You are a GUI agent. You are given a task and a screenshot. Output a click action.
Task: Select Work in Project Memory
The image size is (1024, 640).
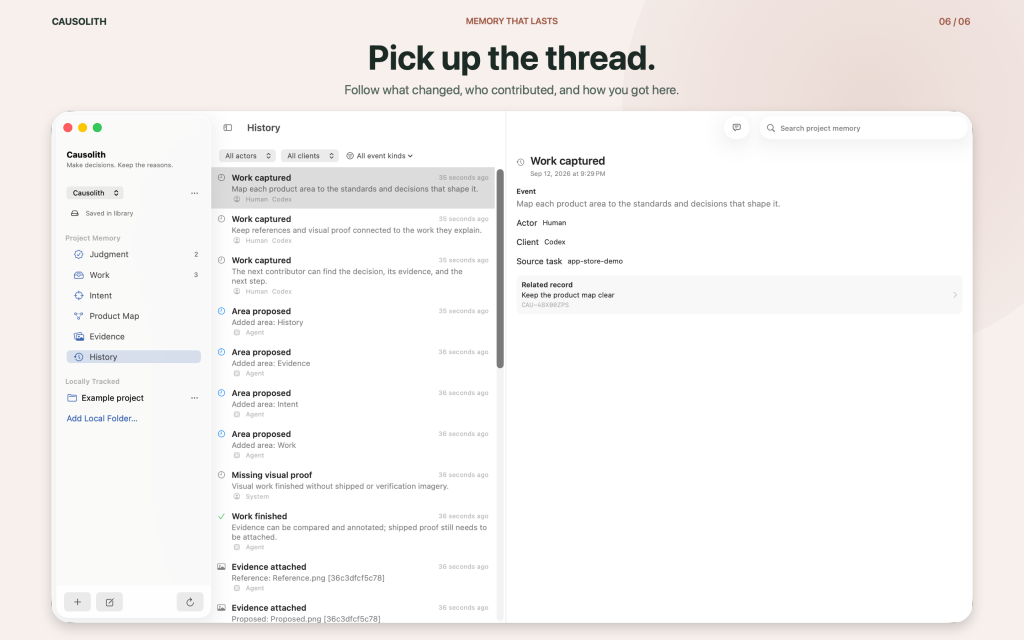[x=134, y=275]
